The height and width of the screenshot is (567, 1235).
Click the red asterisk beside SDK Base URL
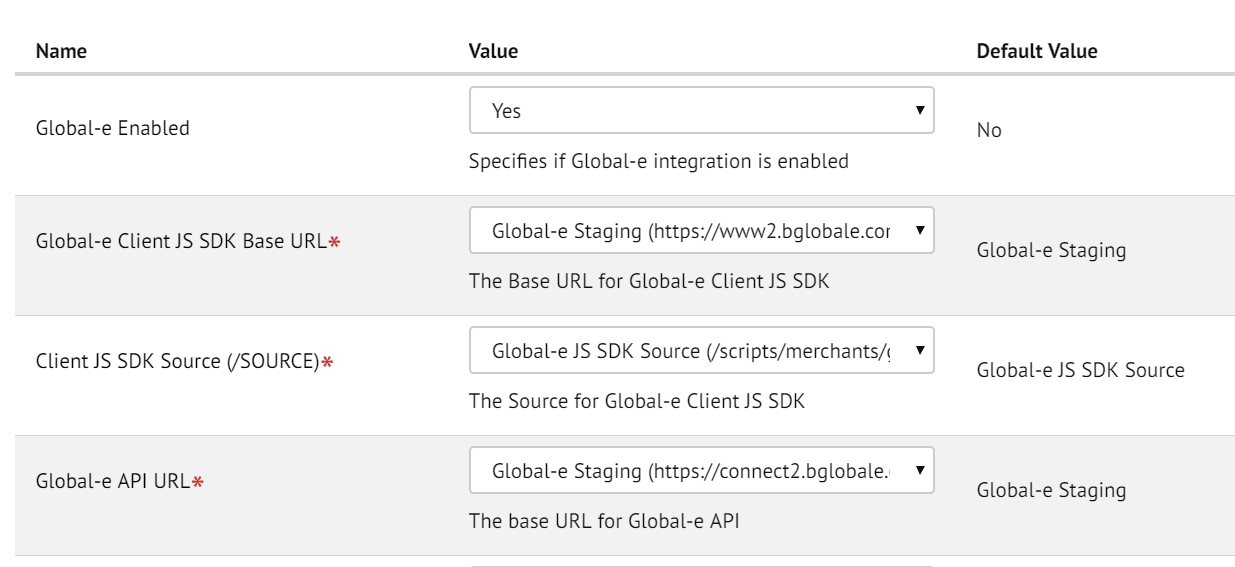coord(334,242)
